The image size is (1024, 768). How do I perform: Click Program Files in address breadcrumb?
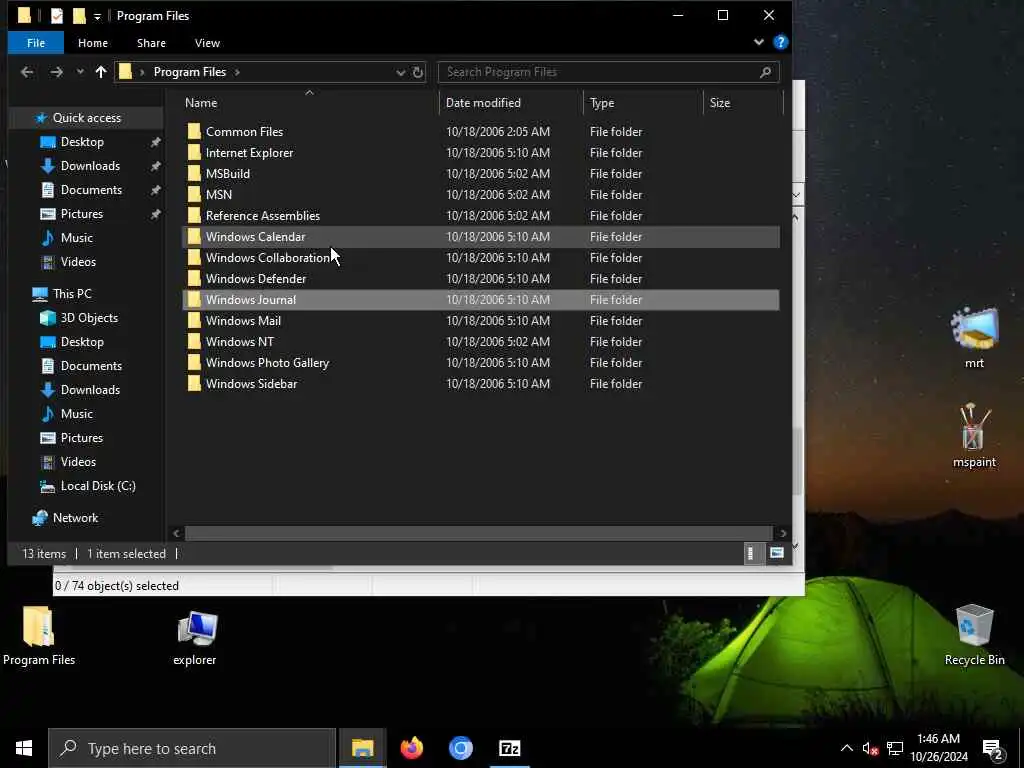[189, 72]
